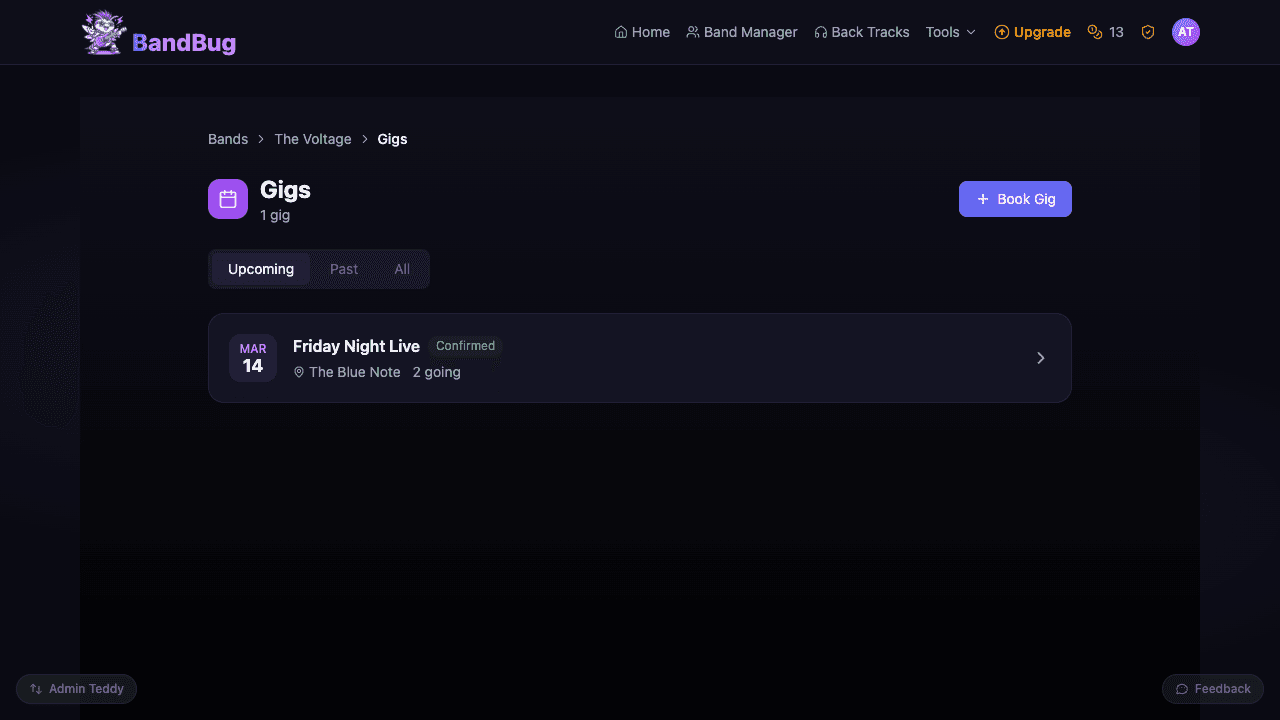This screenshot has height=720, width=1280.
Task: Click the Admin Teddy switcher pill
Action: [x=77, y=689]
